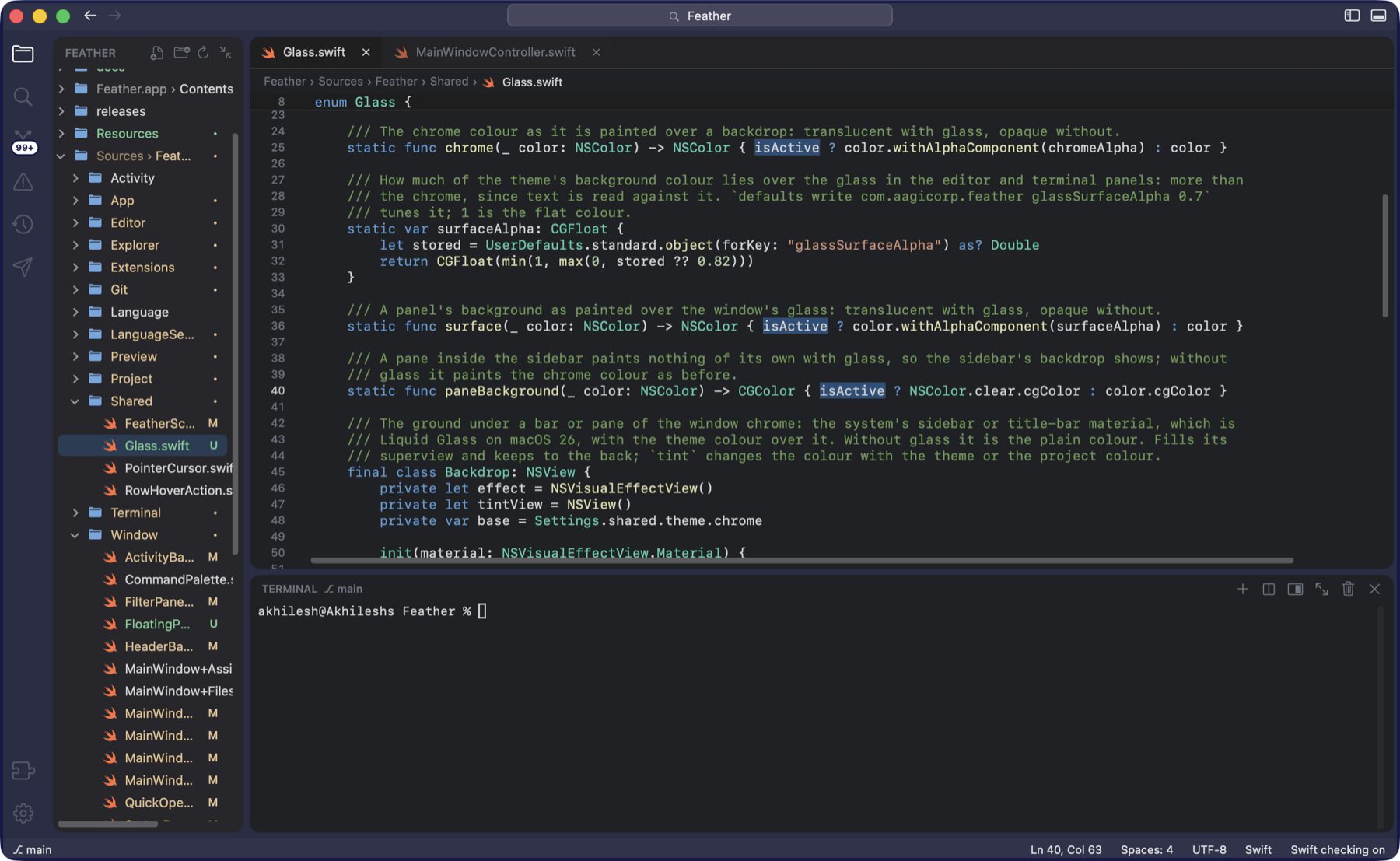Collapse all folders in the explorer
The height and width of the screenshot is (861, 1400).
pos(226,52)
